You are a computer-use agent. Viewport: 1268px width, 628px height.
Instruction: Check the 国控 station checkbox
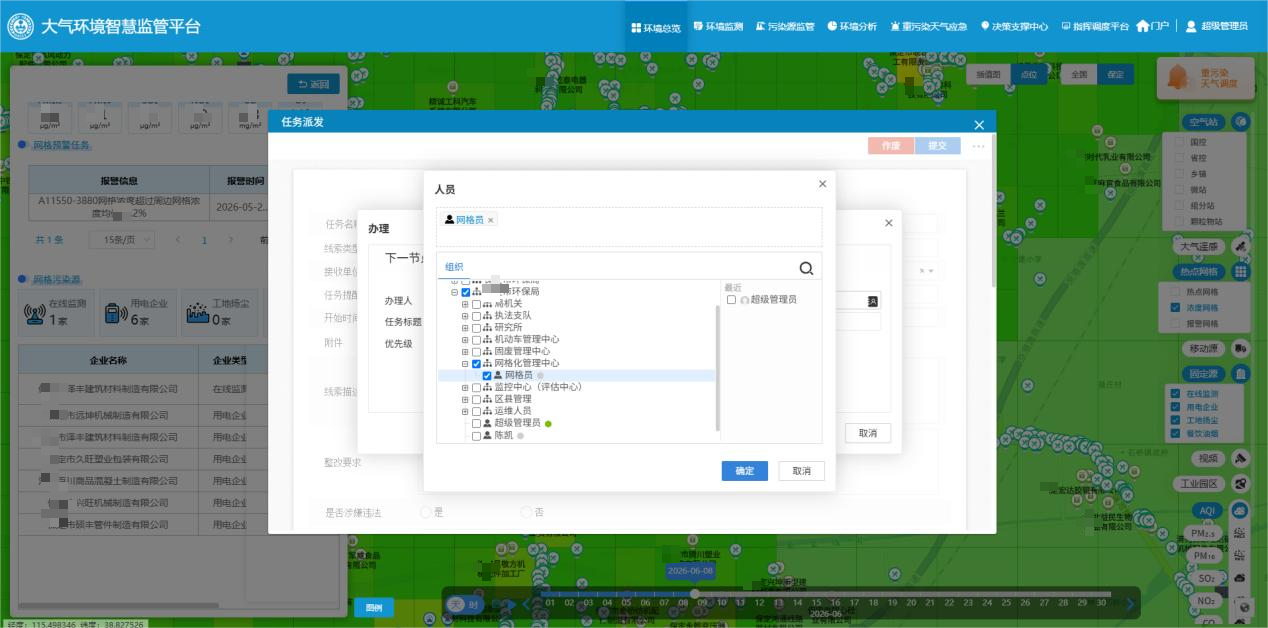1180,142
